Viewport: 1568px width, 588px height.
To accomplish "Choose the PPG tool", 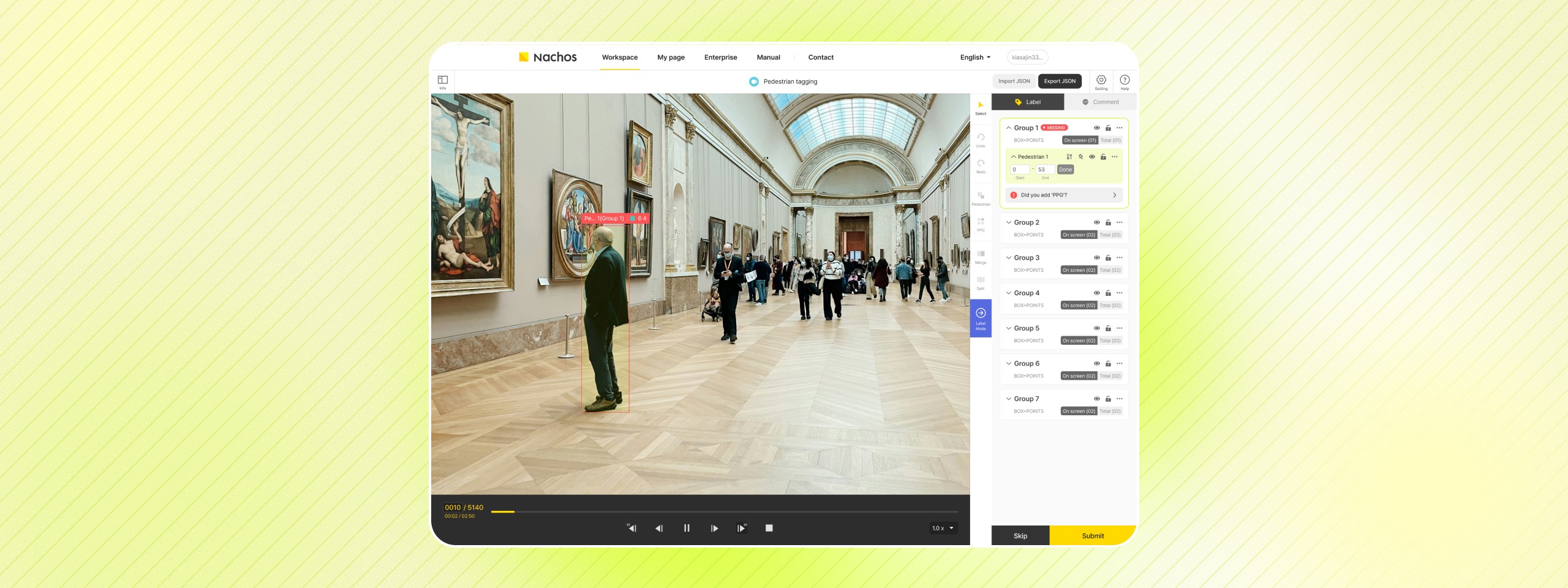I will tap(981, 224).
